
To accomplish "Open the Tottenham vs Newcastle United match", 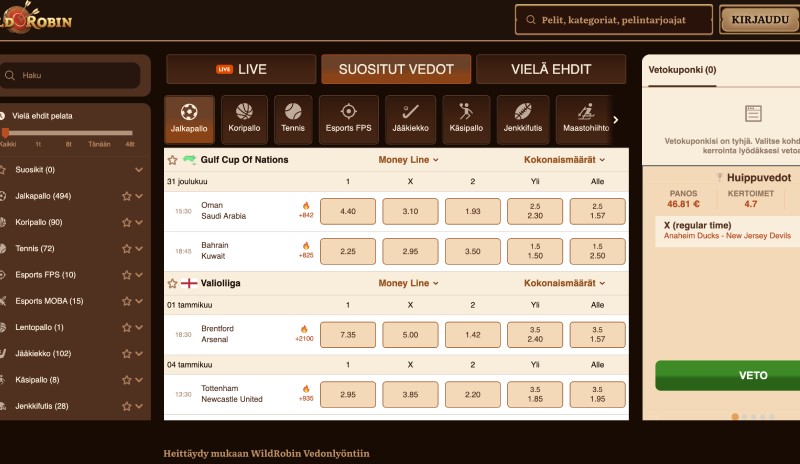I will coord(232,394).
